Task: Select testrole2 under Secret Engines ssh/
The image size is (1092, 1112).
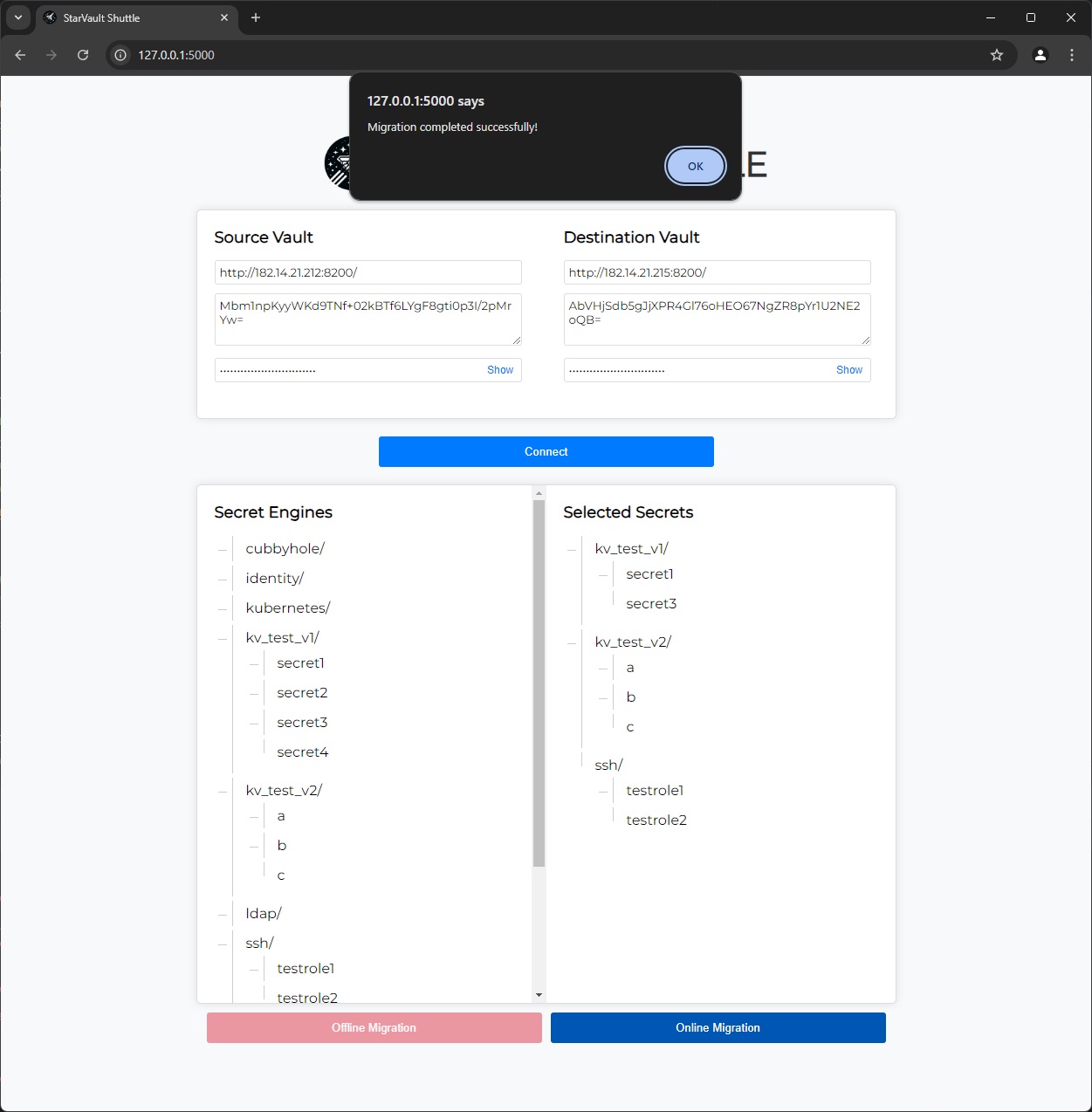Action: [307, 998]
